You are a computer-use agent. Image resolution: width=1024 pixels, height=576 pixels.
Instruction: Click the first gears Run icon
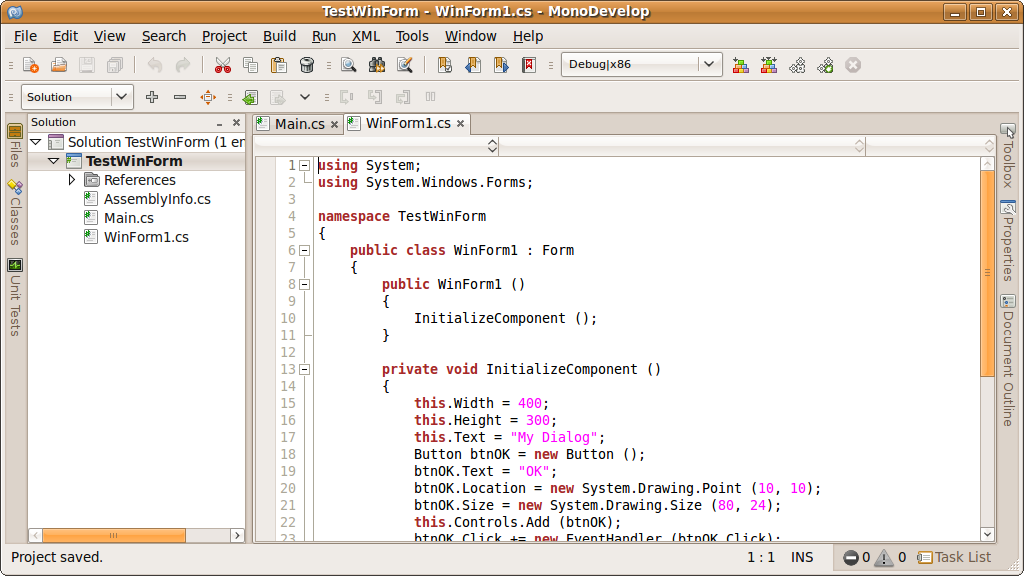point(797,65)
